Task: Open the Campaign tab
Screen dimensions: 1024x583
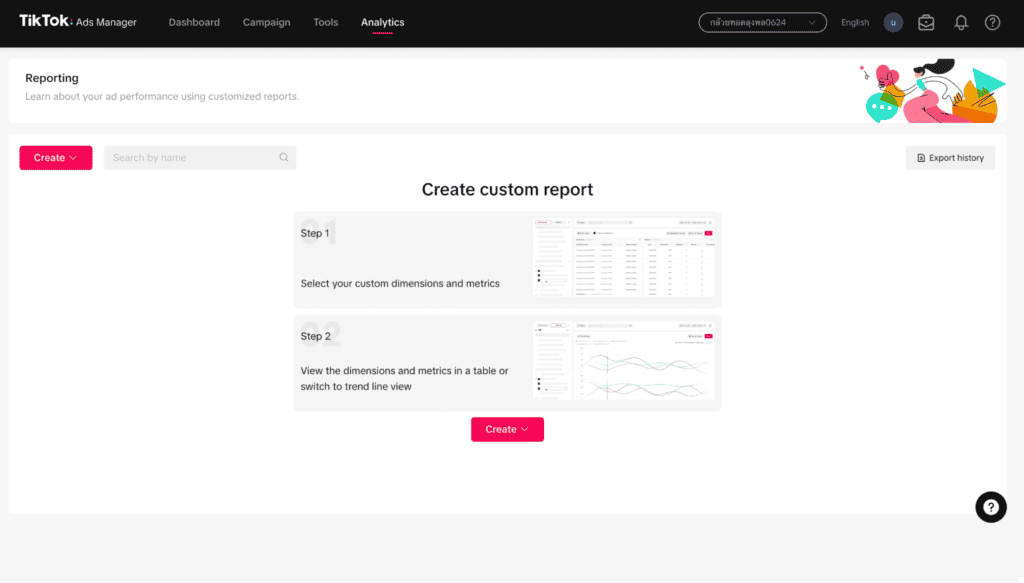Action: 266,22
